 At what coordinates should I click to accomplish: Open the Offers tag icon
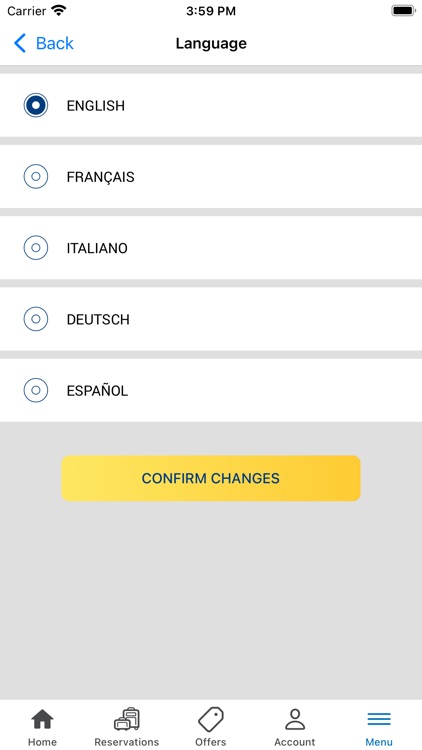tap(211, 719)
